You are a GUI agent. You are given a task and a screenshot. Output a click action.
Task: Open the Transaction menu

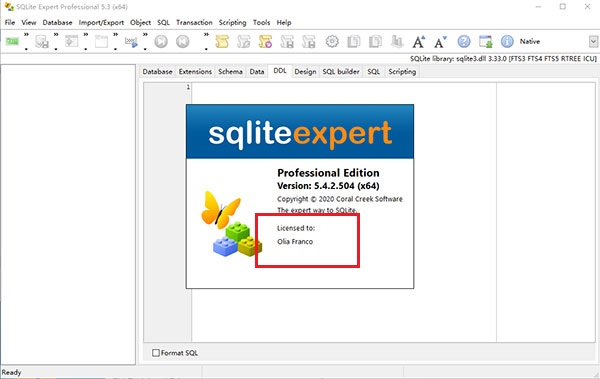(194, 23)
